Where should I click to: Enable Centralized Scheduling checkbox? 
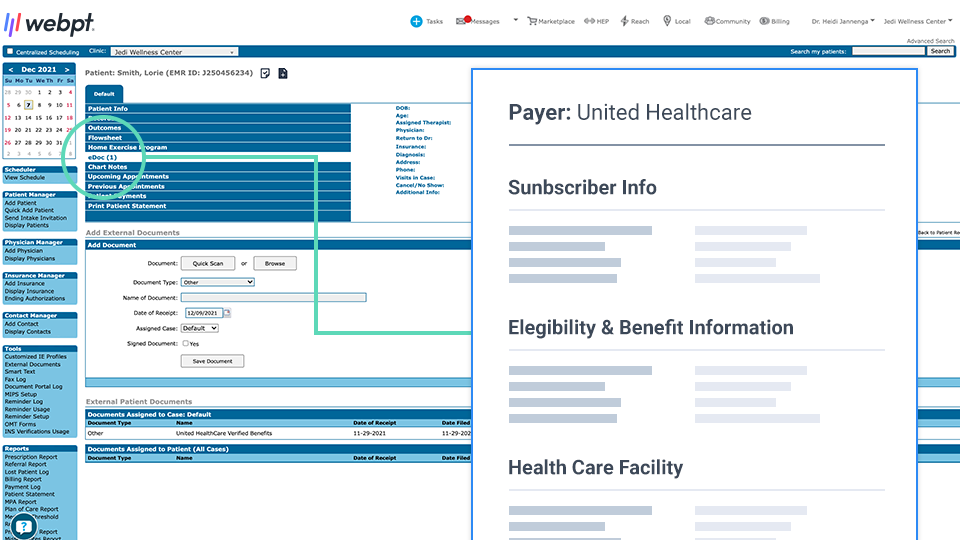click(x=10, y=52)
